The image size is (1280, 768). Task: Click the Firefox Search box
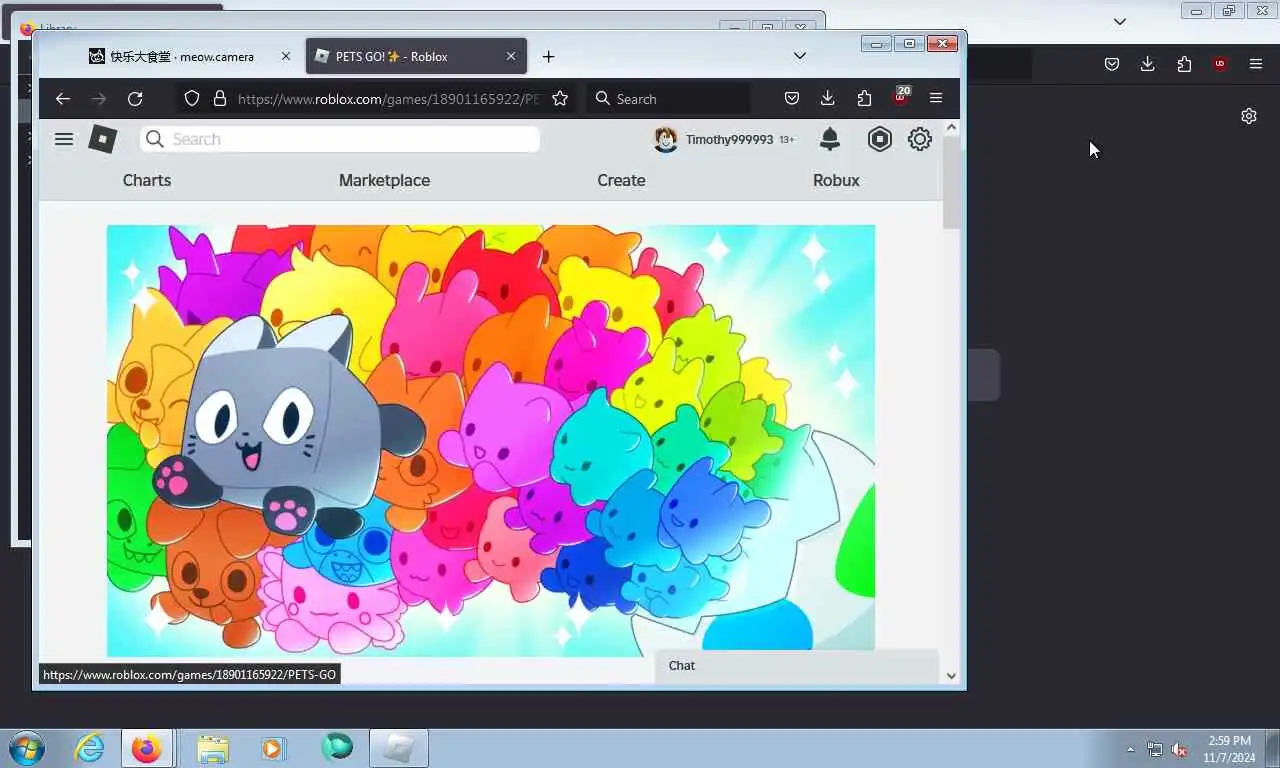click(668, 99)
